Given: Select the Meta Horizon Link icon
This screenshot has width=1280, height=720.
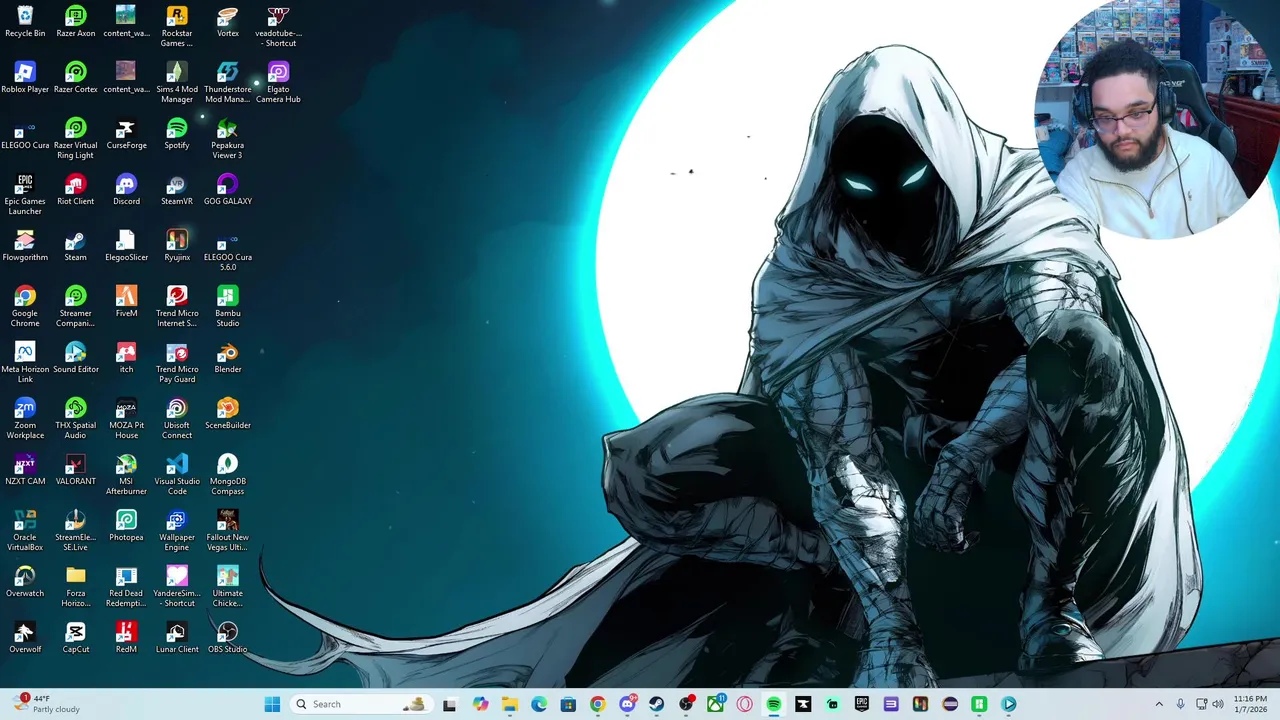Looking at the screenshot, I should (x=25, y=363).
